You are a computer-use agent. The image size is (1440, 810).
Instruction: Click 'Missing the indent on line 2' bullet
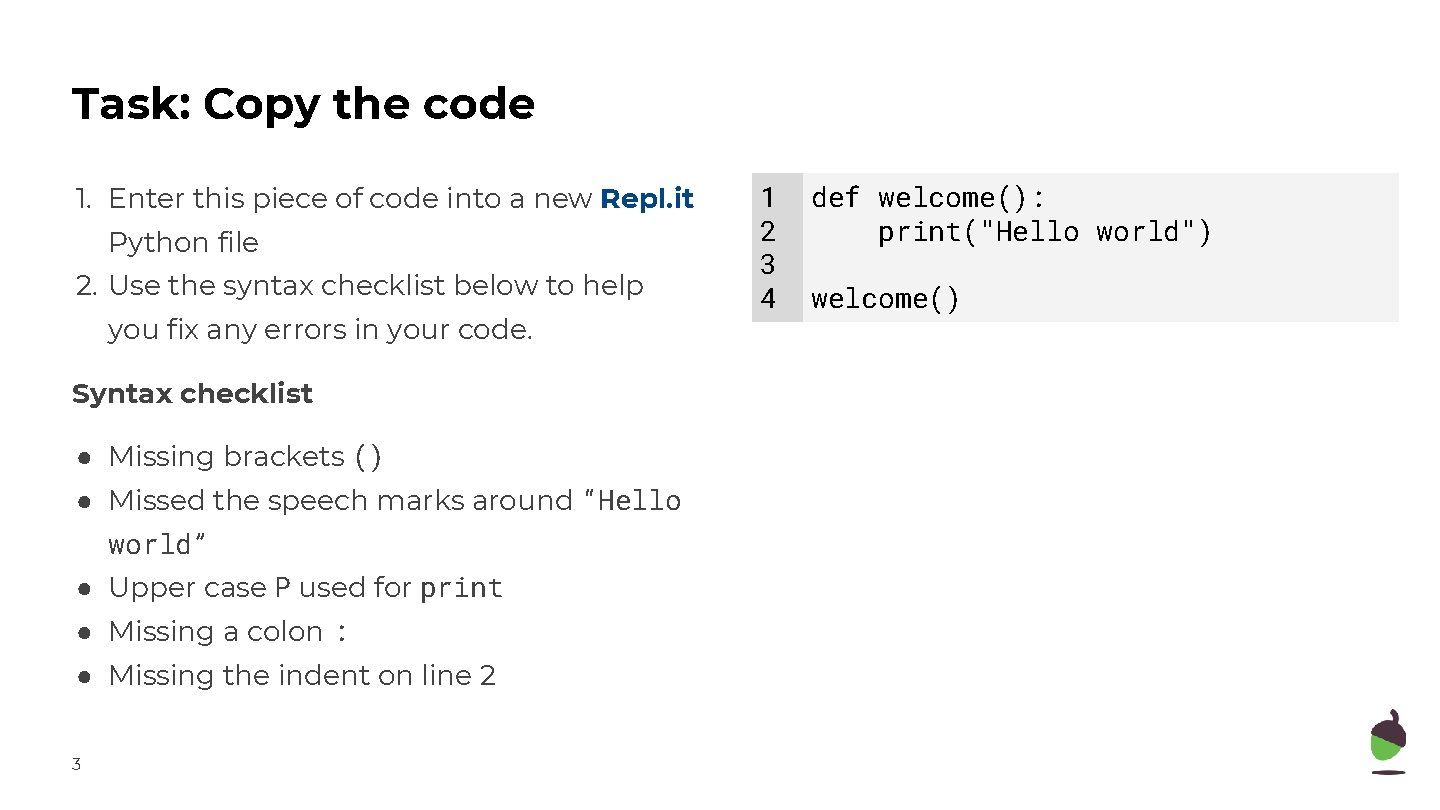tap(302, 676)
